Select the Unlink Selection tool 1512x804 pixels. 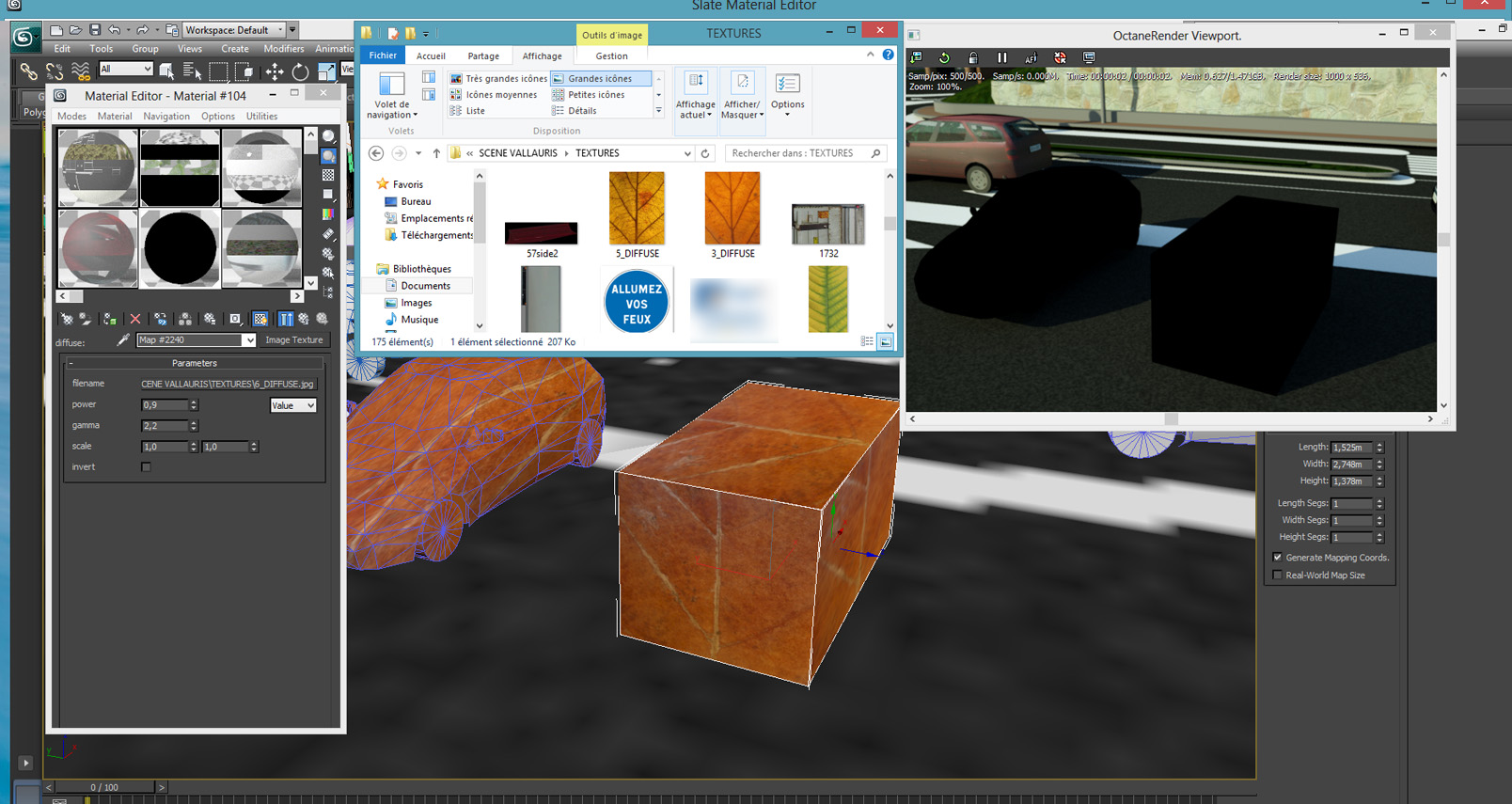(55, 71)
